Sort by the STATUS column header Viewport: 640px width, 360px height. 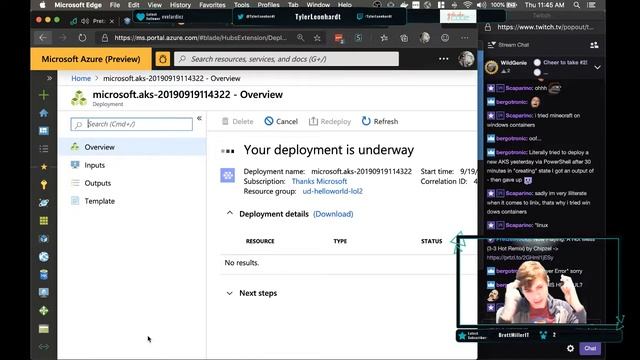[x=431, y=241]
